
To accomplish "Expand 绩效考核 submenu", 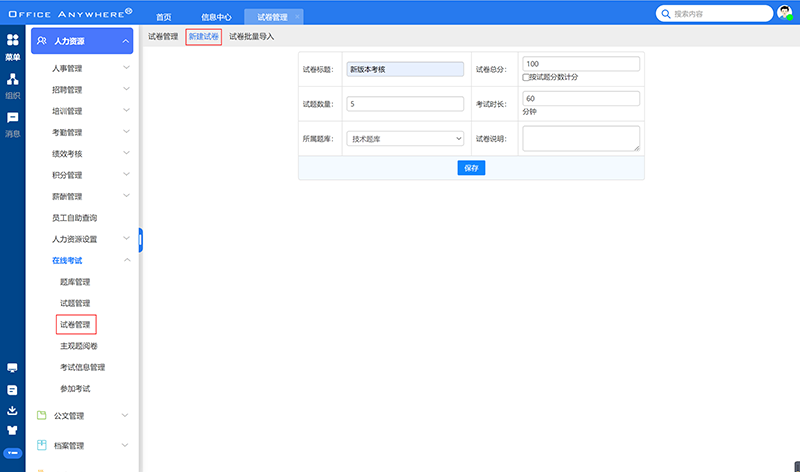I will (x=126, y=153).
